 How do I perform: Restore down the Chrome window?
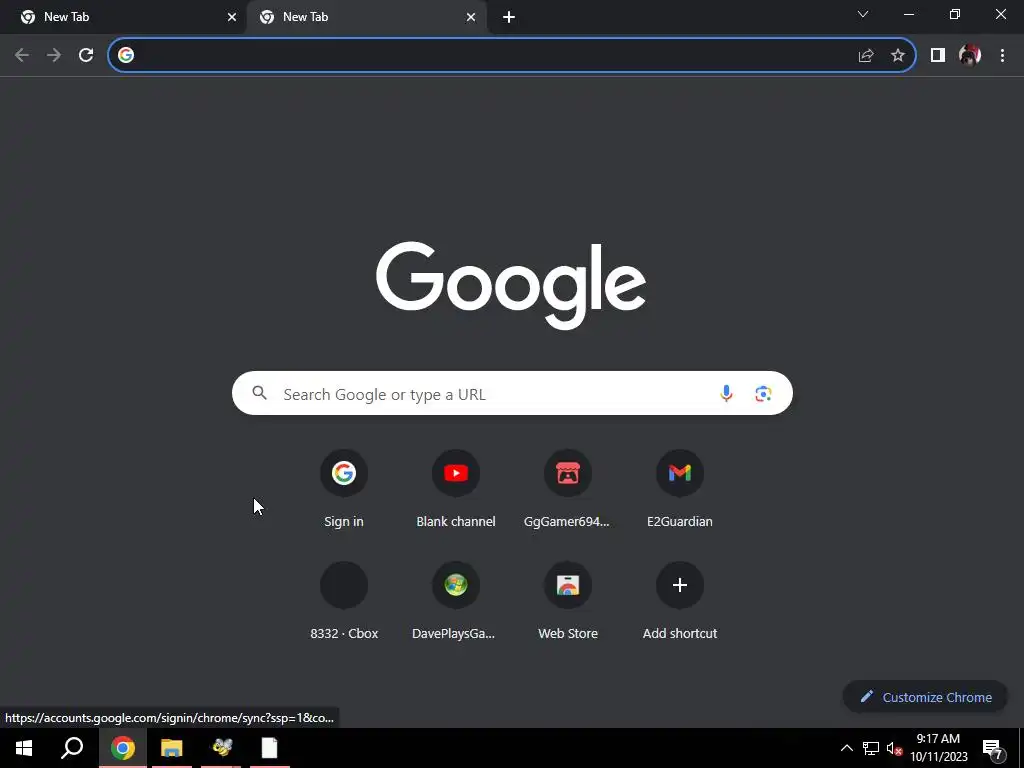point(955,14)
